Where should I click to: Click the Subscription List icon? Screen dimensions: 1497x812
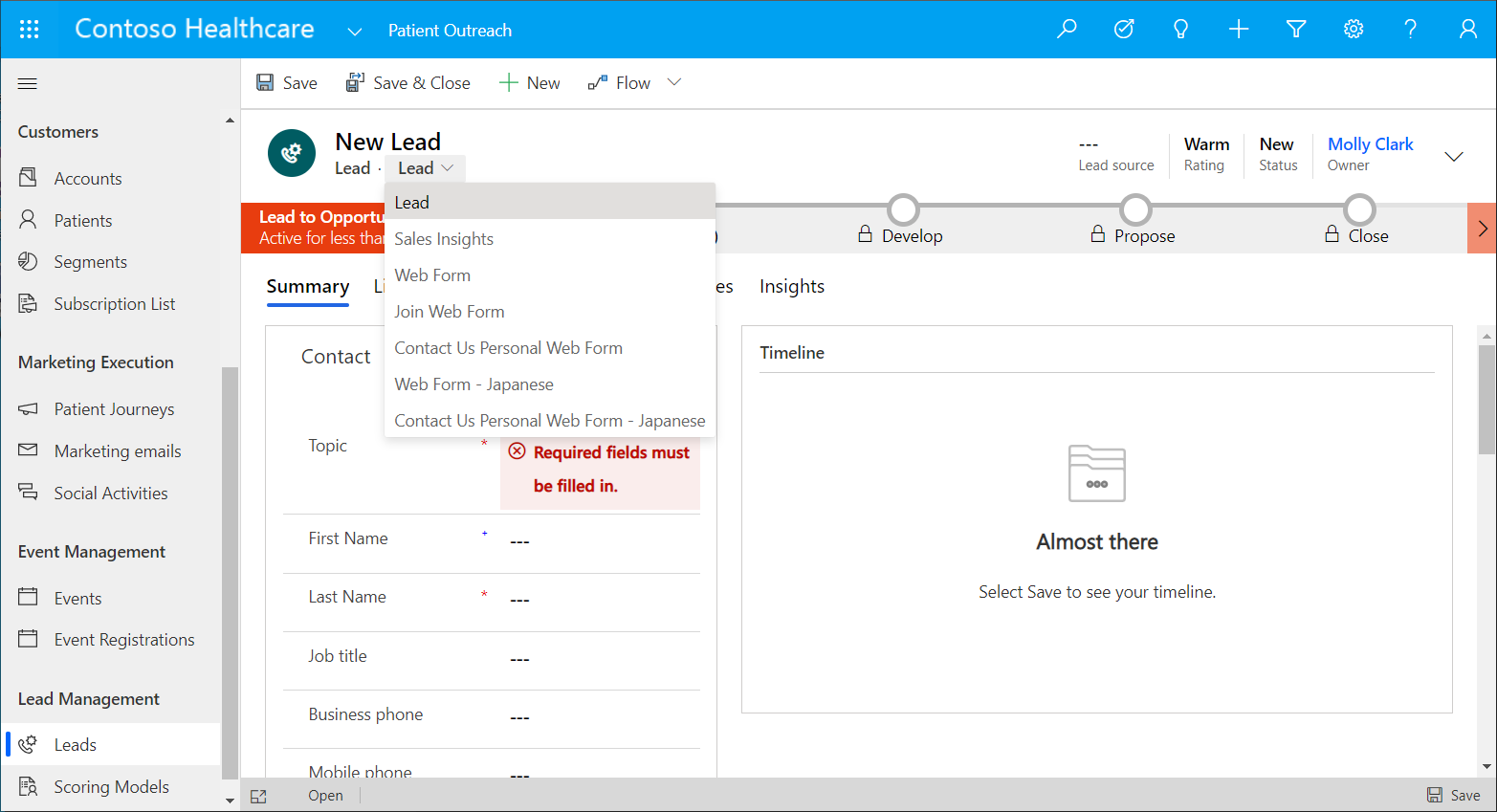[x=29, y=303]
